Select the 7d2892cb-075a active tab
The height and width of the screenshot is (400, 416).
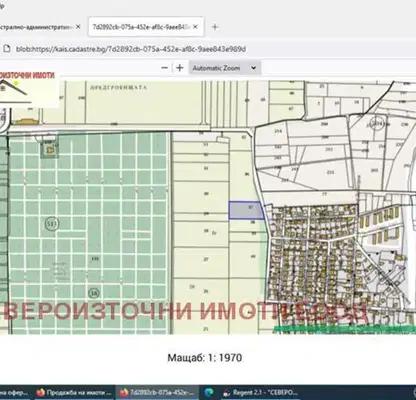(146, 27)
